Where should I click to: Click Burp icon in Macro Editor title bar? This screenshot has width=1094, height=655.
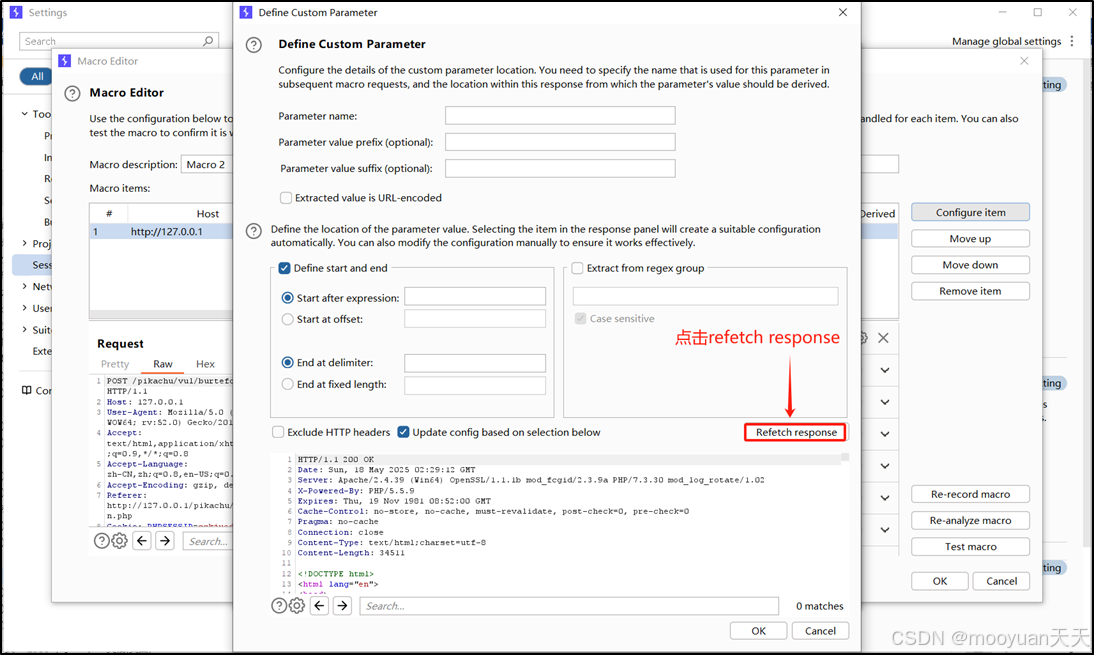(65, 61)
